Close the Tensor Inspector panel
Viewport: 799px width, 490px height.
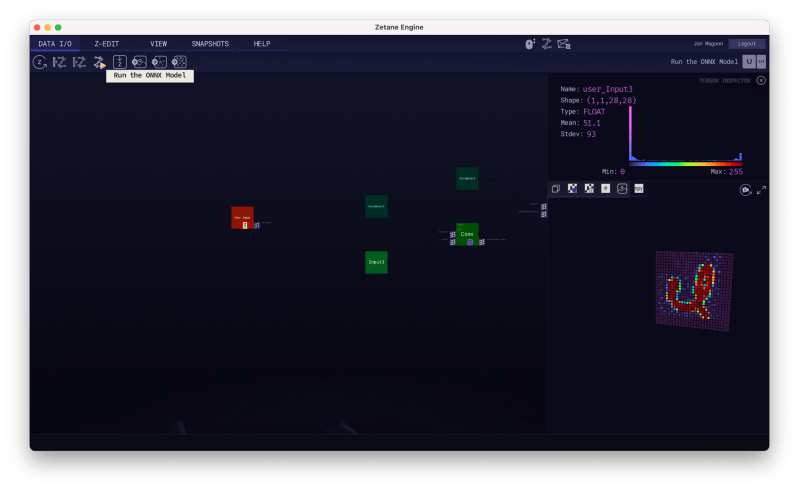(x=761, y=80)
